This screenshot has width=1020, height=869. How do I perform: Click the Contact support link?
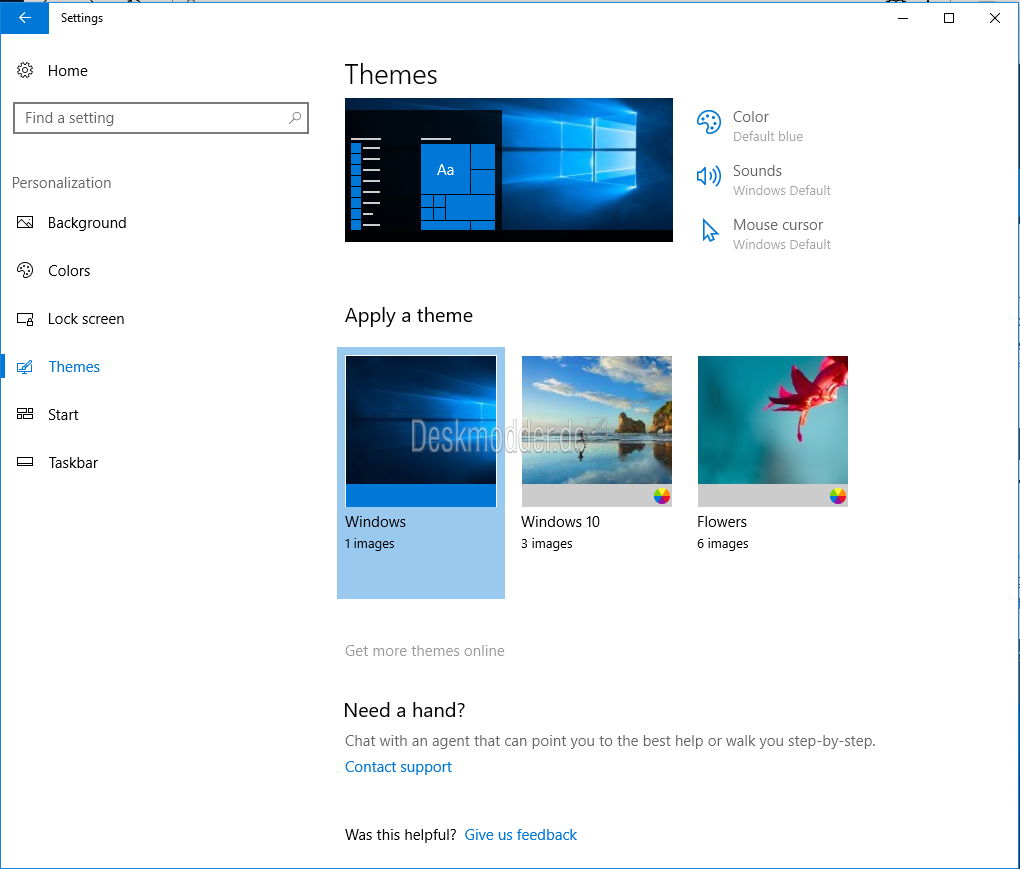tap(398, 767)
